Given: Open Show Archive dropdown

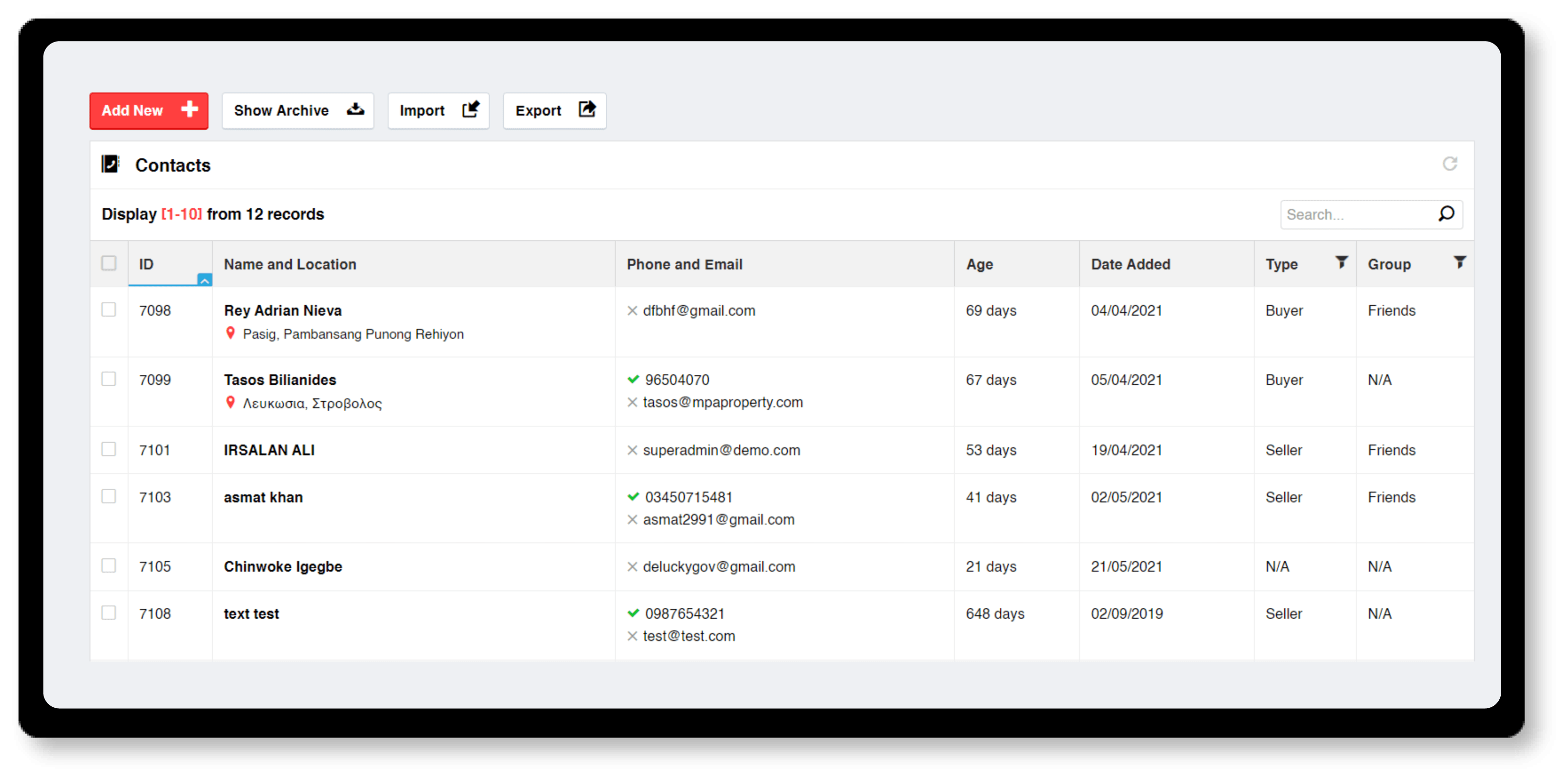Looking at the screenshot, I should 297,110.
